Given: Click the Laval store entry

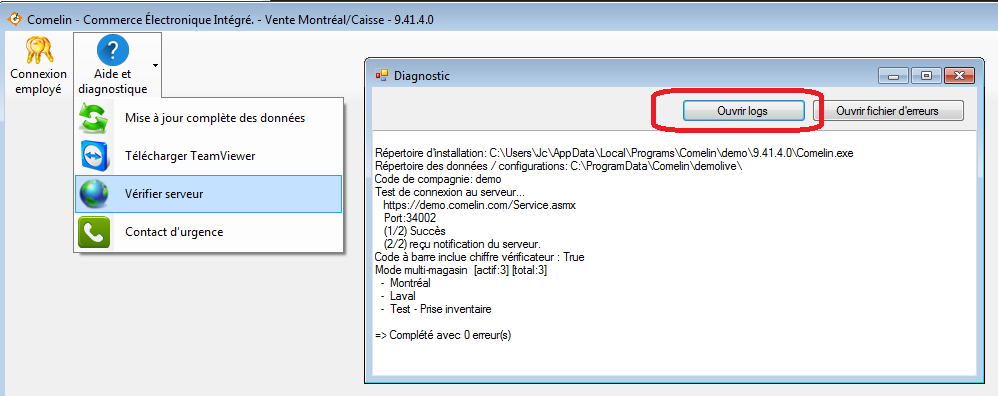Looking at the screenshot, I should point(398,296).
